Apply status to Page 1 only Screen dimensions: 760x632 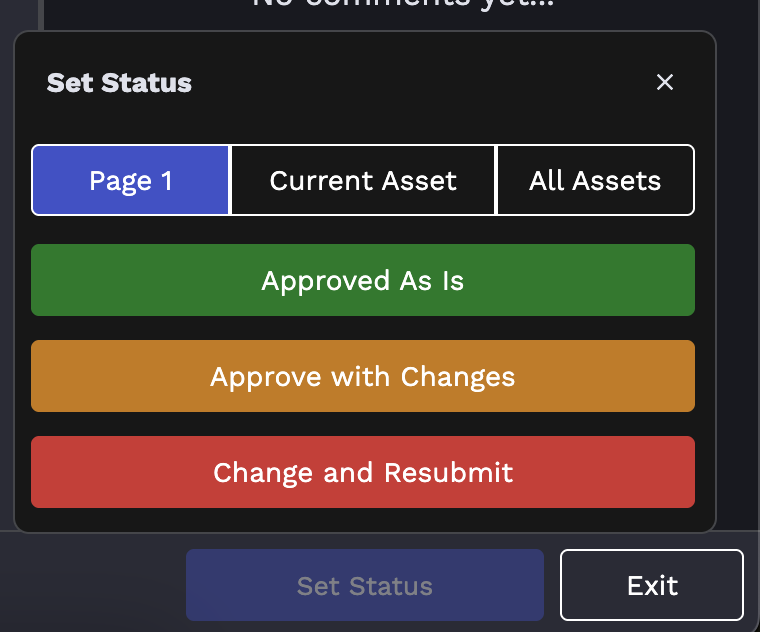(x=131, y=180)
